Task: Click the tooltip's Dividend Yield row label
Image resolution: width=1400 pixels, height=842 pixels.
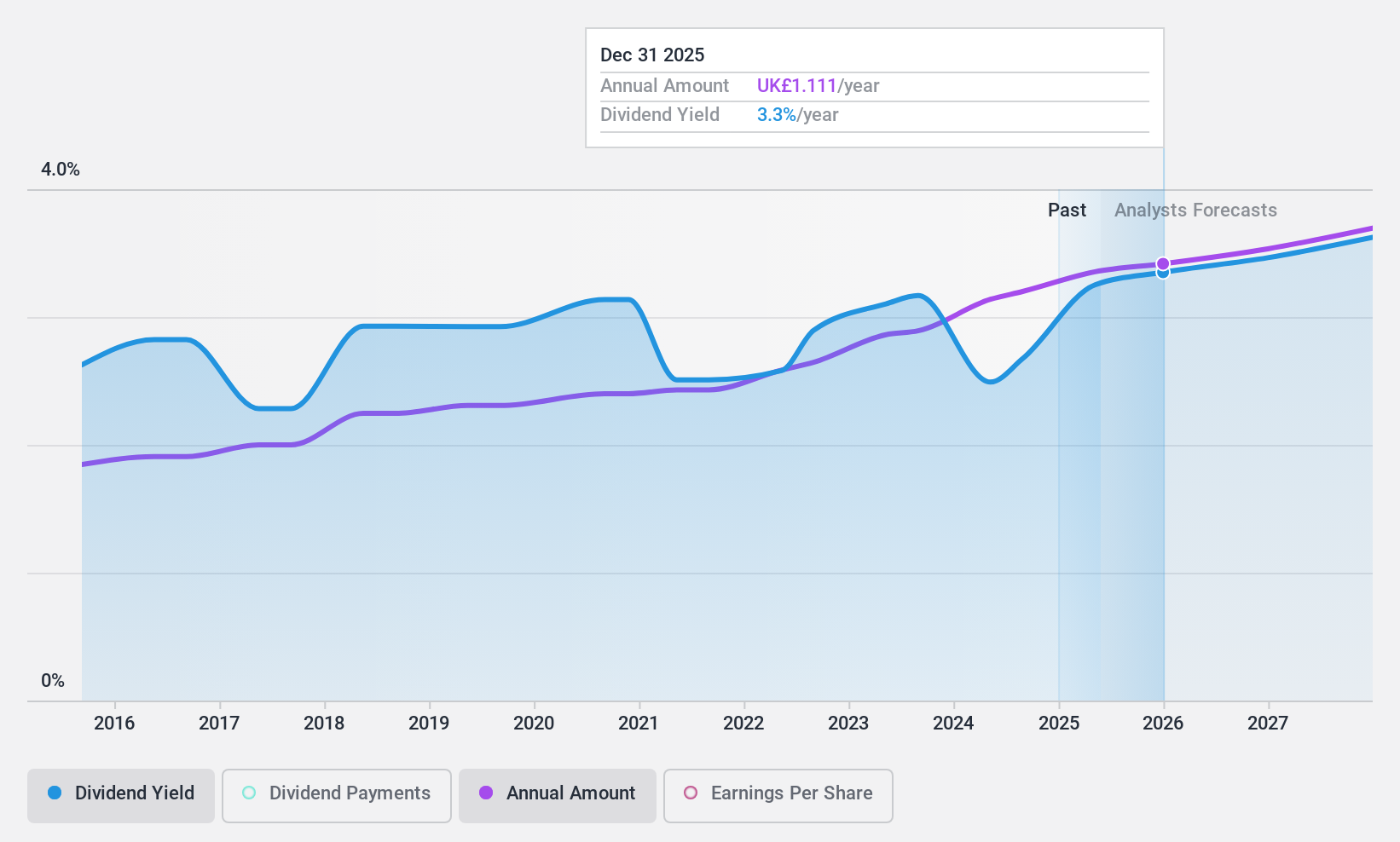Action: pyautogui.click(x=660, y=115)
